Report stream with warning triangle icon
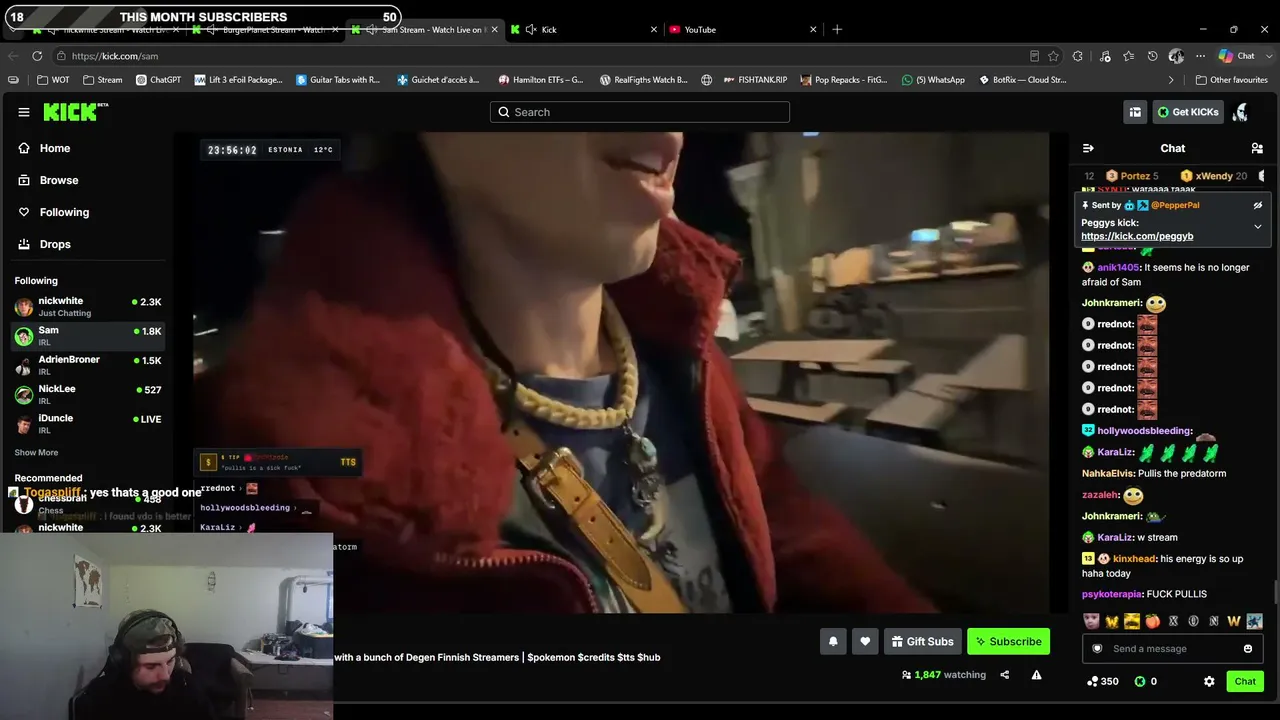The image size is (1280, 720). click(x=1037, y=675)
